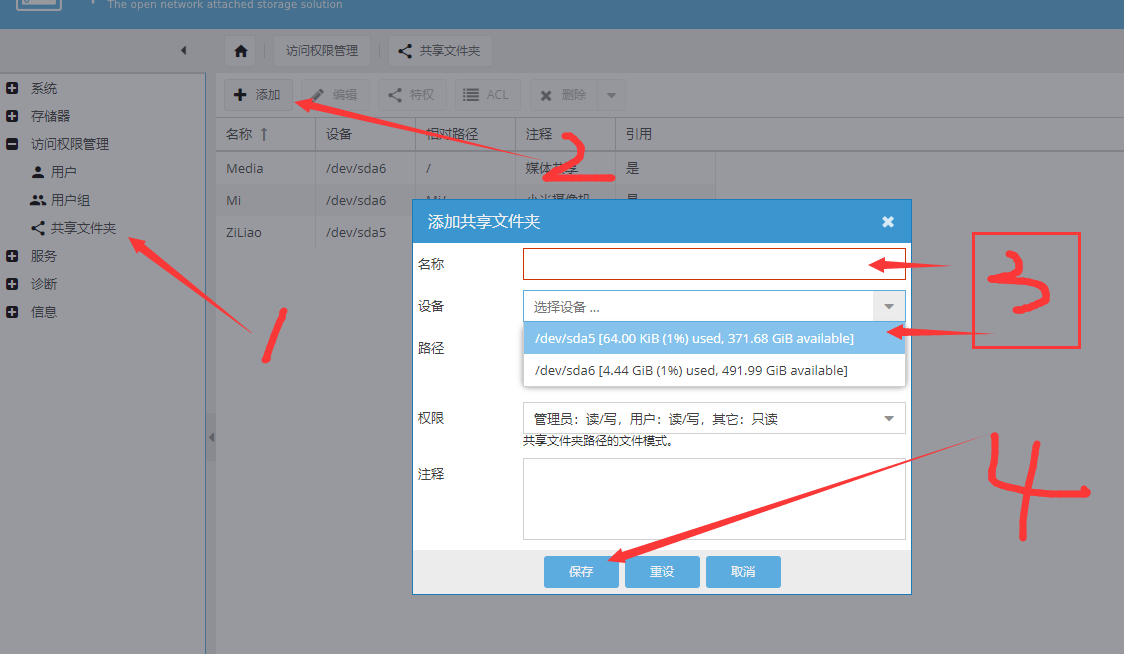
Task: Open the home icon in breadcrumb bar
Action: click(x=241, y=51)
